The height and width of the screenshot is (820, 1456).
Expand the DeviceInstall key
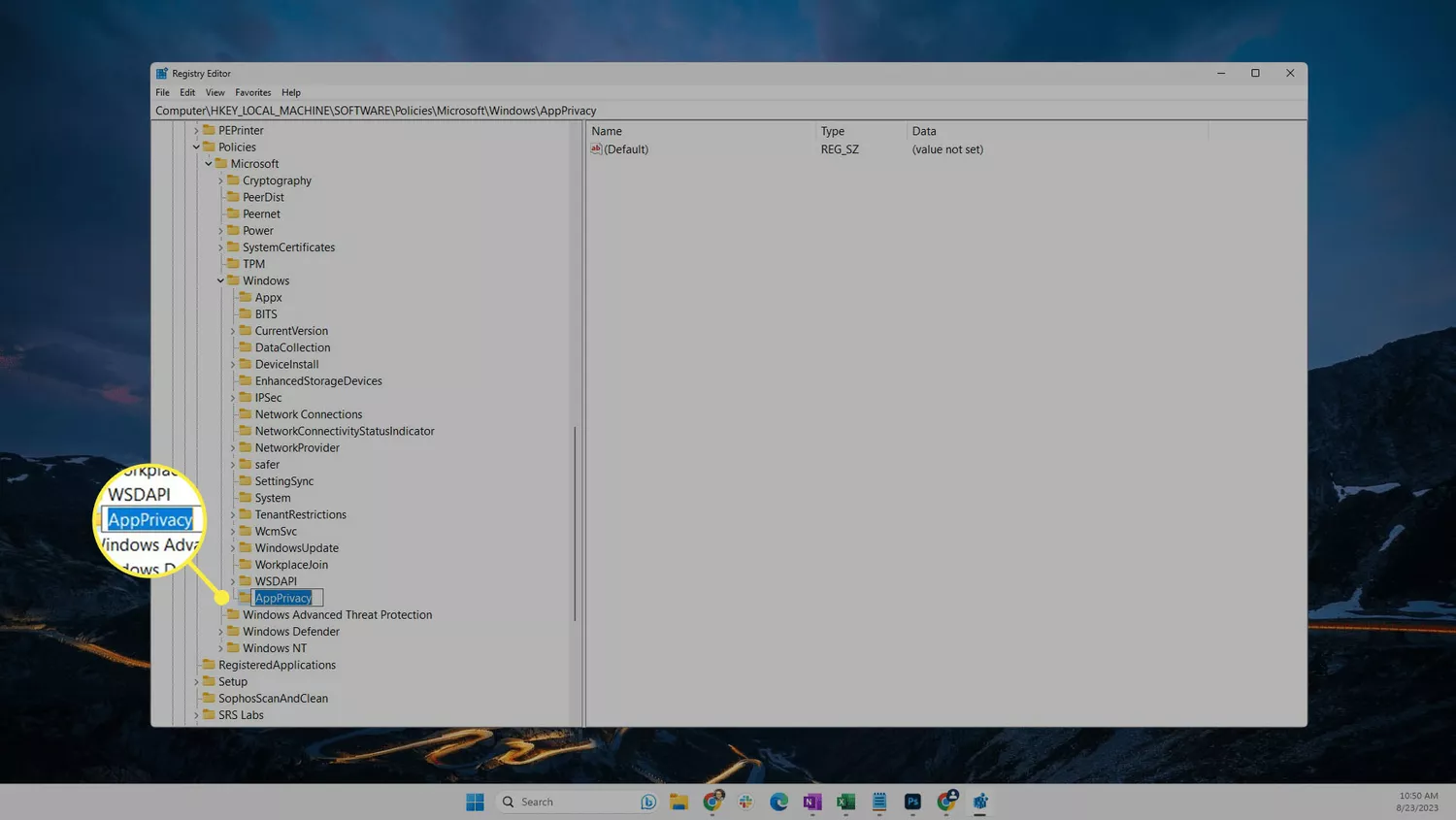click(233, 365)
